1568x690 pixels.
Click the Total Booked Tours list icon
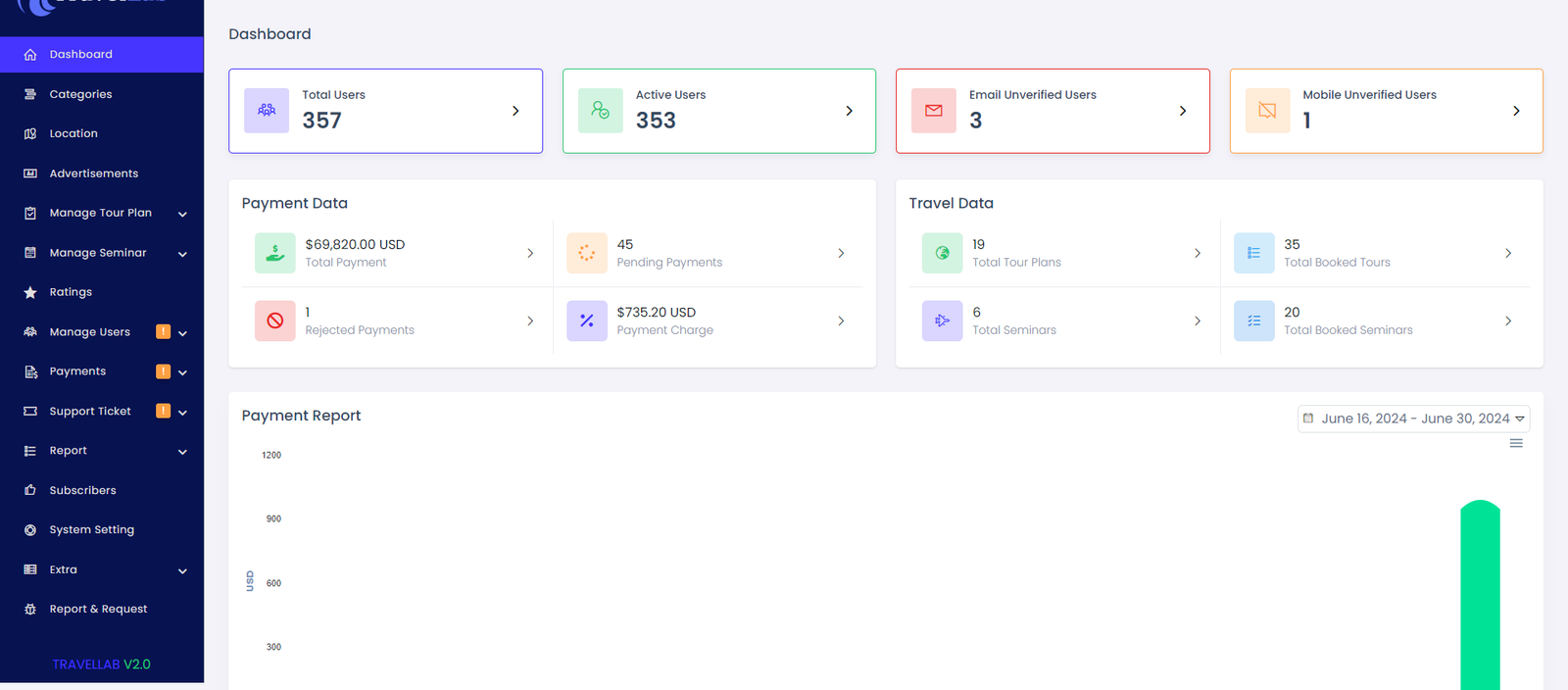click(x=1254, y=253)
